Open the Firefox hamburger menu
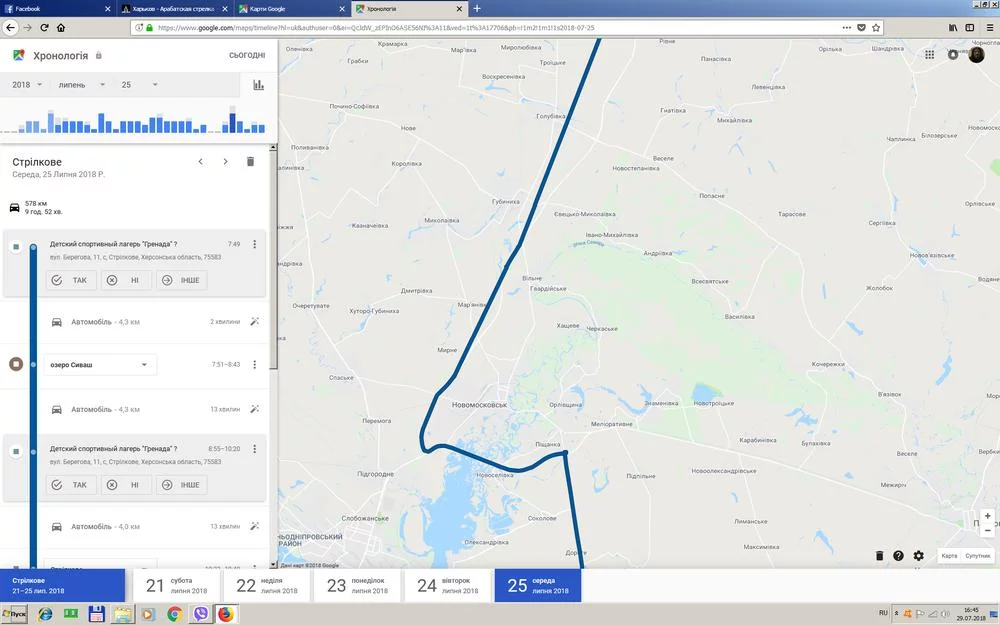Image resolution: width=1000 pixels, height=625 pixels. (990, 27)
